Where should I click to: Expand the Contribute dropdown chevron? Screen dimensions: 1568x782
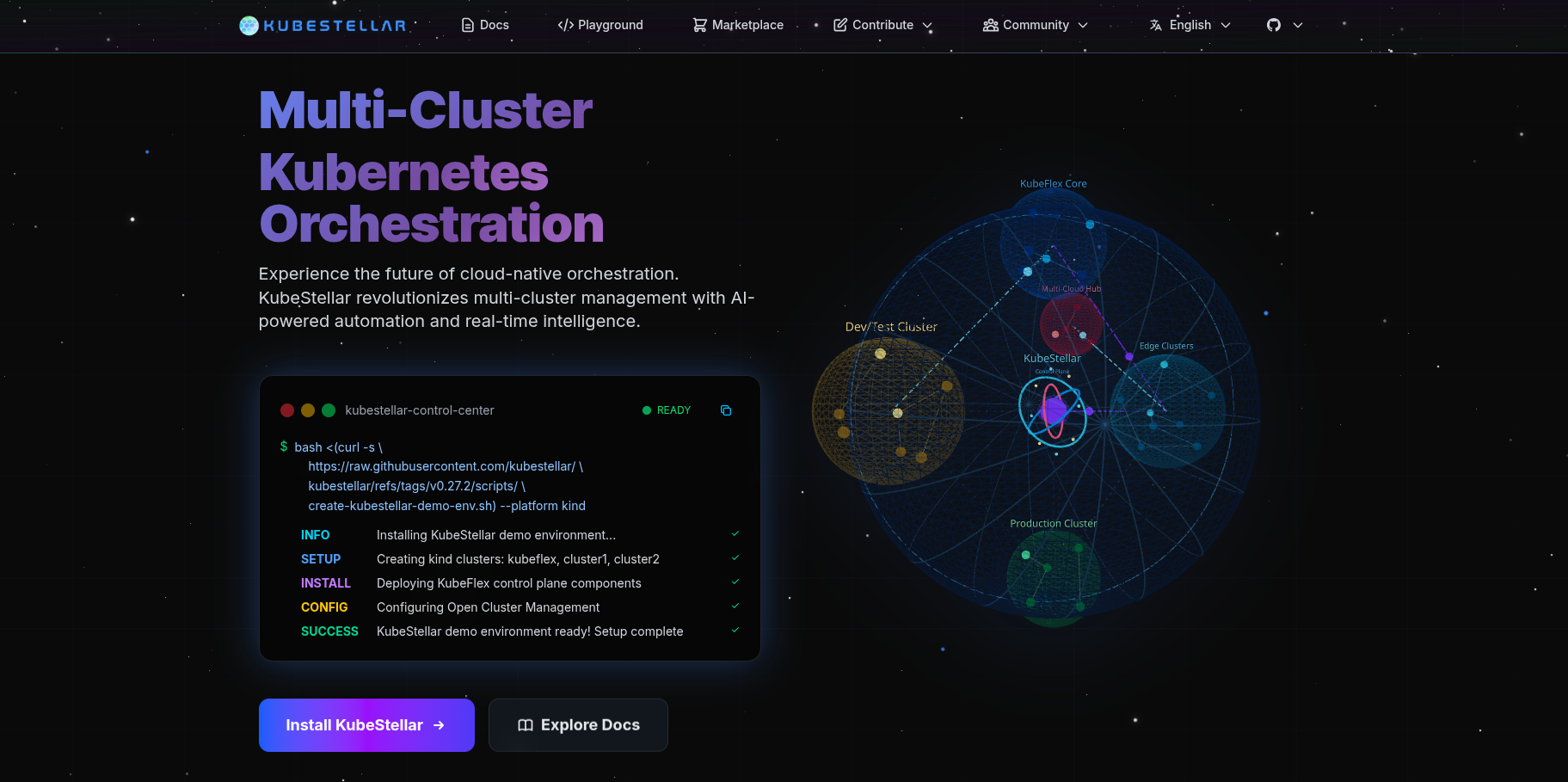point(928,26)
